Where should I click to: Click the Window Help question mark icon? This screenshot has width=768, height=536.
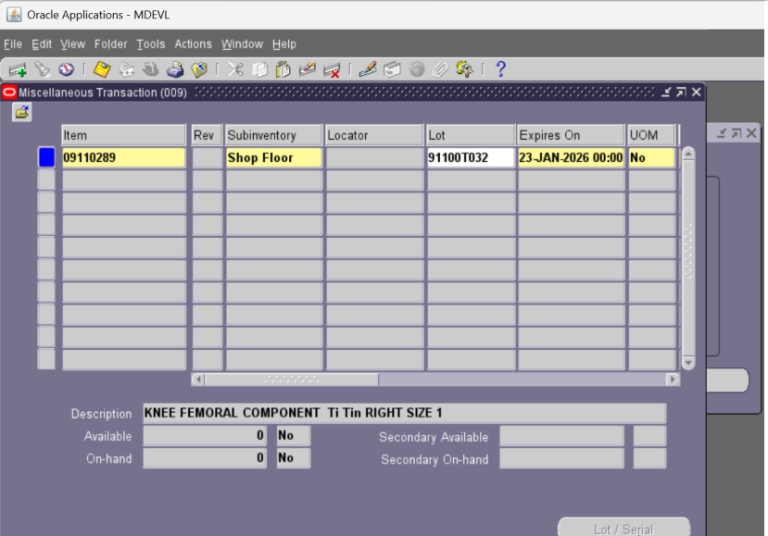(501, 69)
